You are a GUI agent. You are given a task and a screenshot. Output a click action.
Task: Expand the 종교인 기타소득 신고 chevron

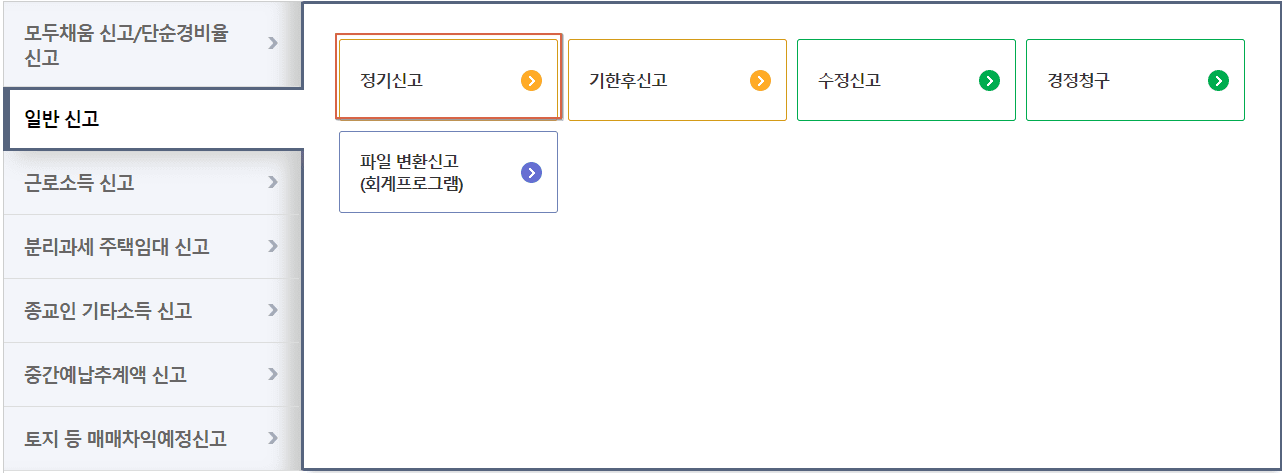(273, 310)
